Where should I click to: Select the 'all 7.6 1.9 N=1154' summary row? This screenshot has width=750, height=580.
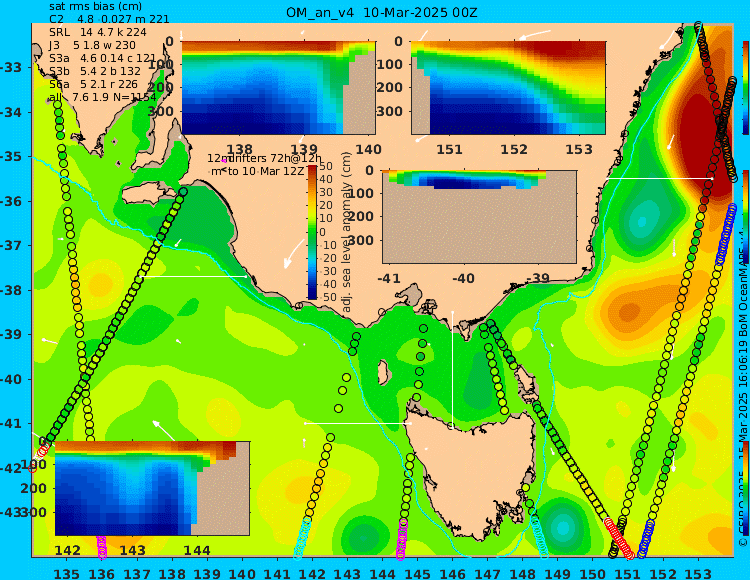coord(102,98)
